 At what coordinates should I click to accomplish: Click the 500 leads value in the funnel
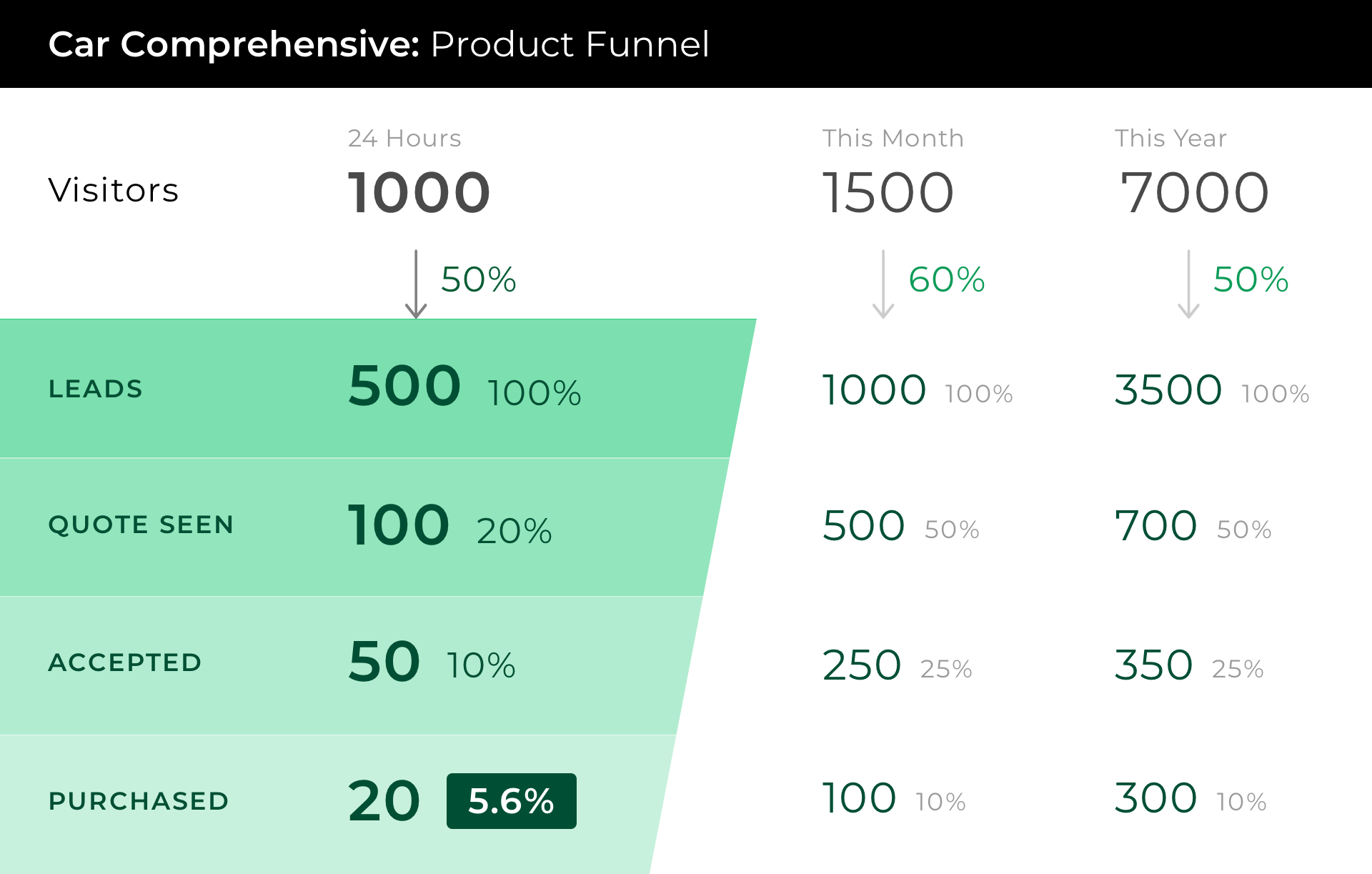tap(404, 386)
